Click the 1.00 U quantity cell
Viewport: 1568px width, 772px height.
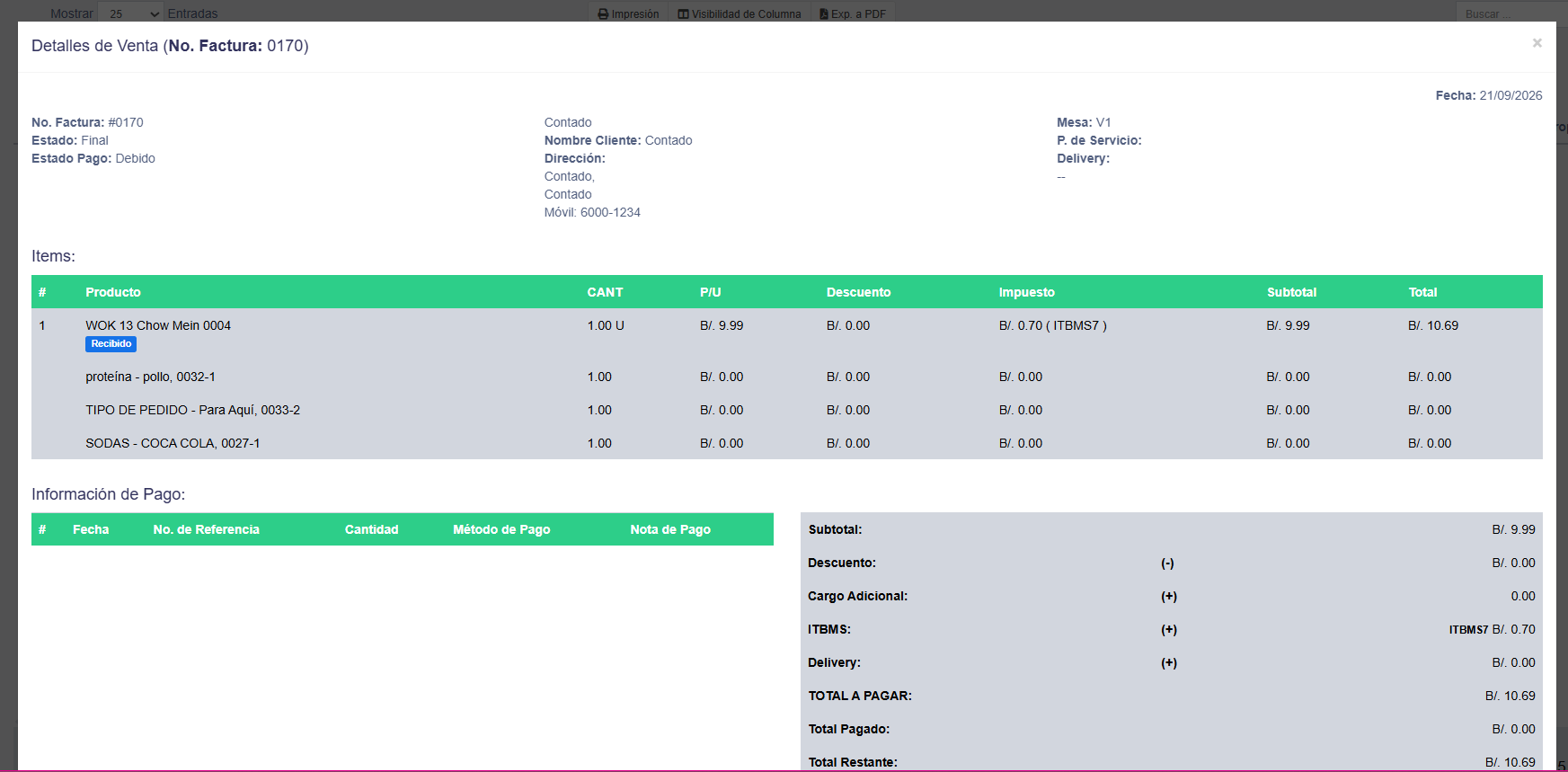606,325
